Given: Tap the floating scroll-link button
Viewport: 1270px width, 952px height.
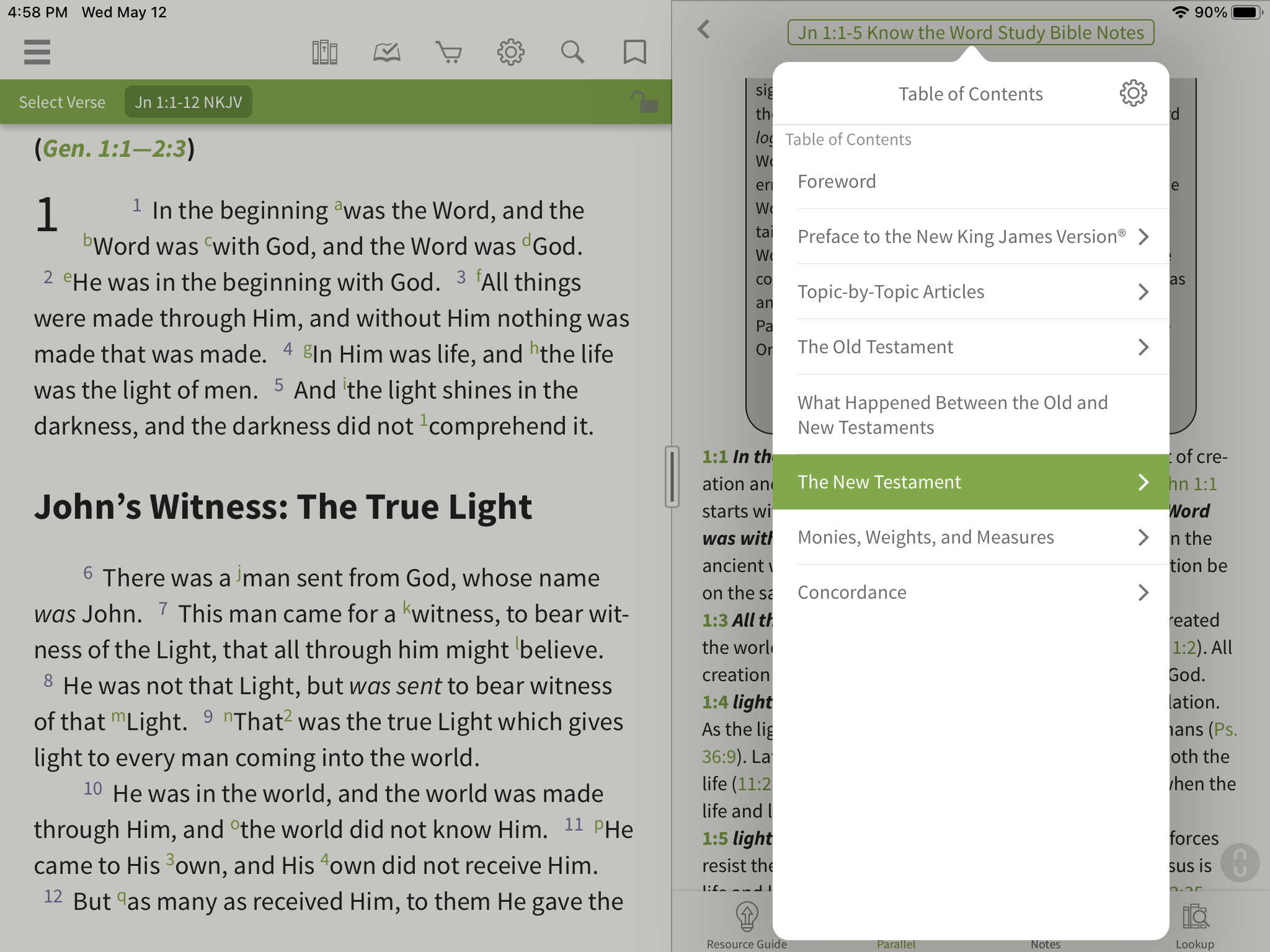Looking at the screenshot, I should 1239,862.
